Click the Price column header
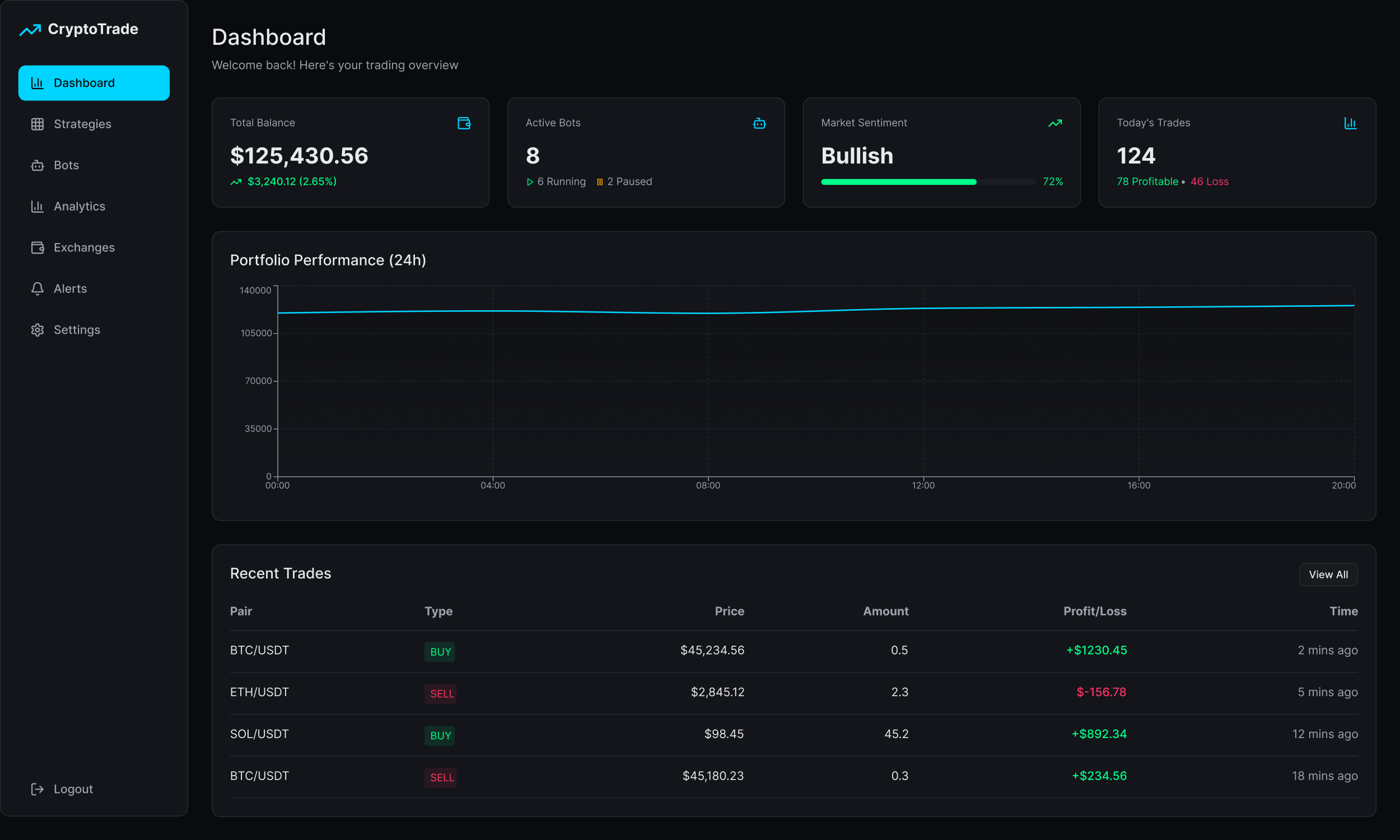The height and width of the screenshot is (840, 1400). 730,612
